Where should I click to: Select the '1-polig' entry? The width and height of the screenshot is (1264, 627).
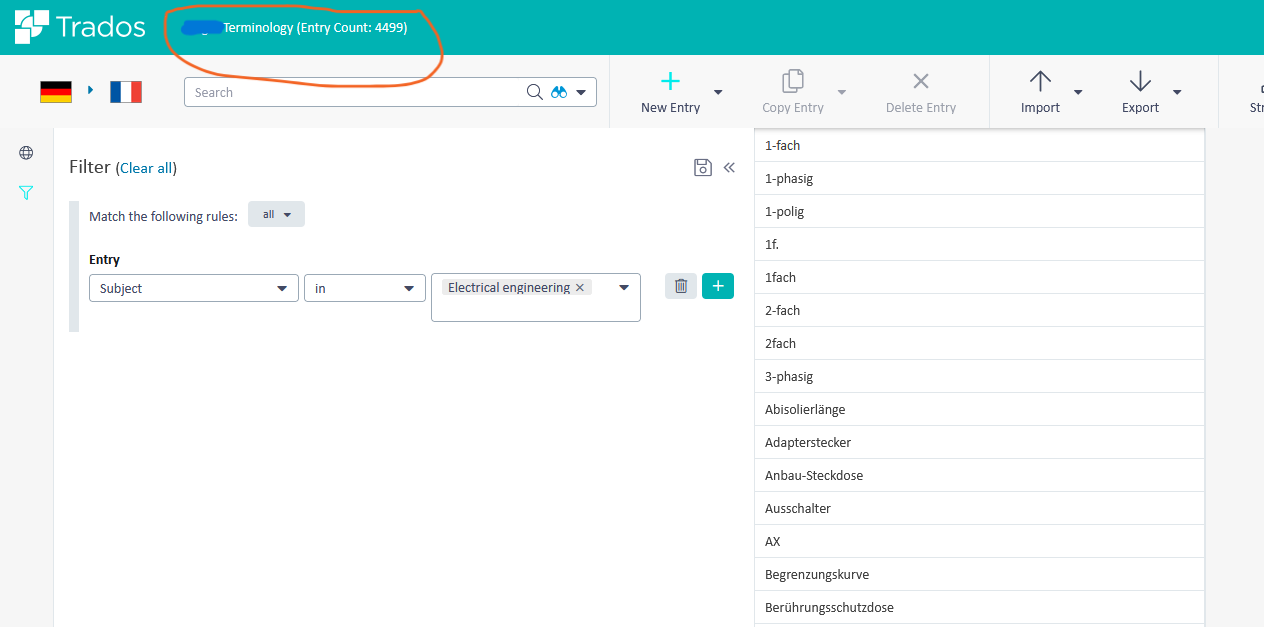[x=979, y=211]
